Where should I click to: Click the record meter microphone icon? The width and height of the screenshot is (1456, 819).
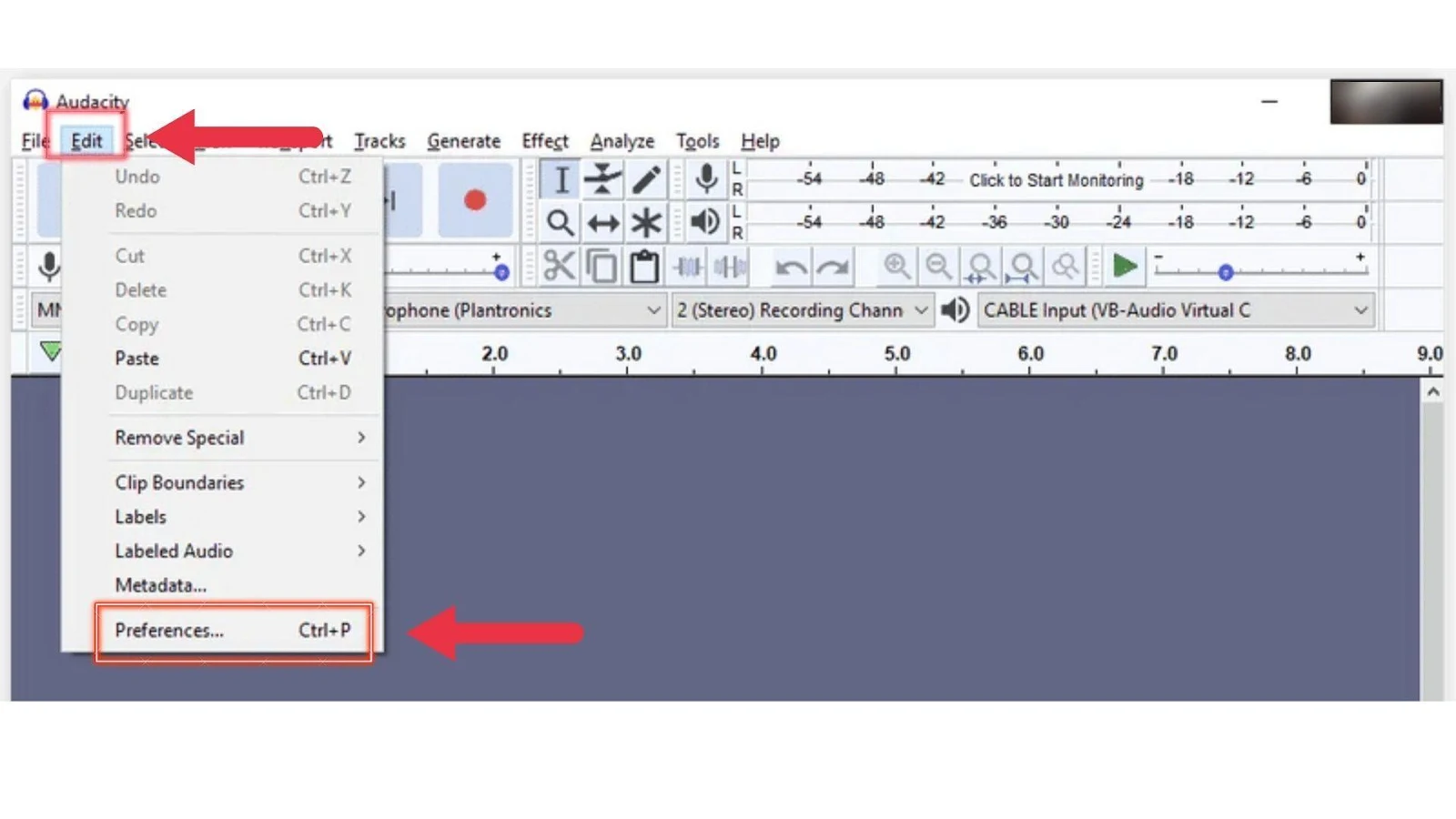coord(706,178)
